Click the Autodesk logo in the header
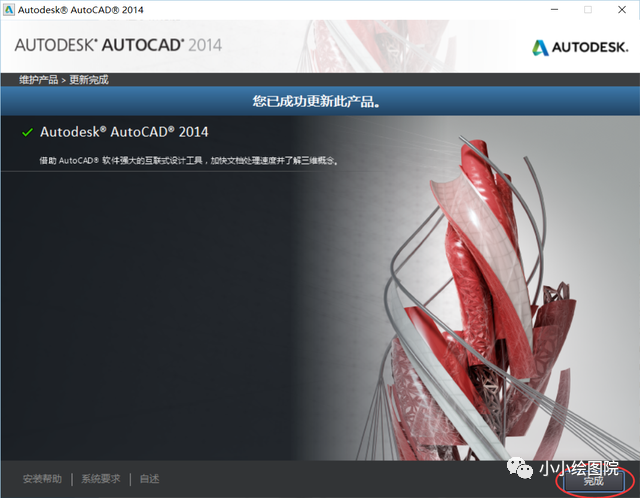The width and height of the screenshot is (640, 498). [x=580, y=47]
